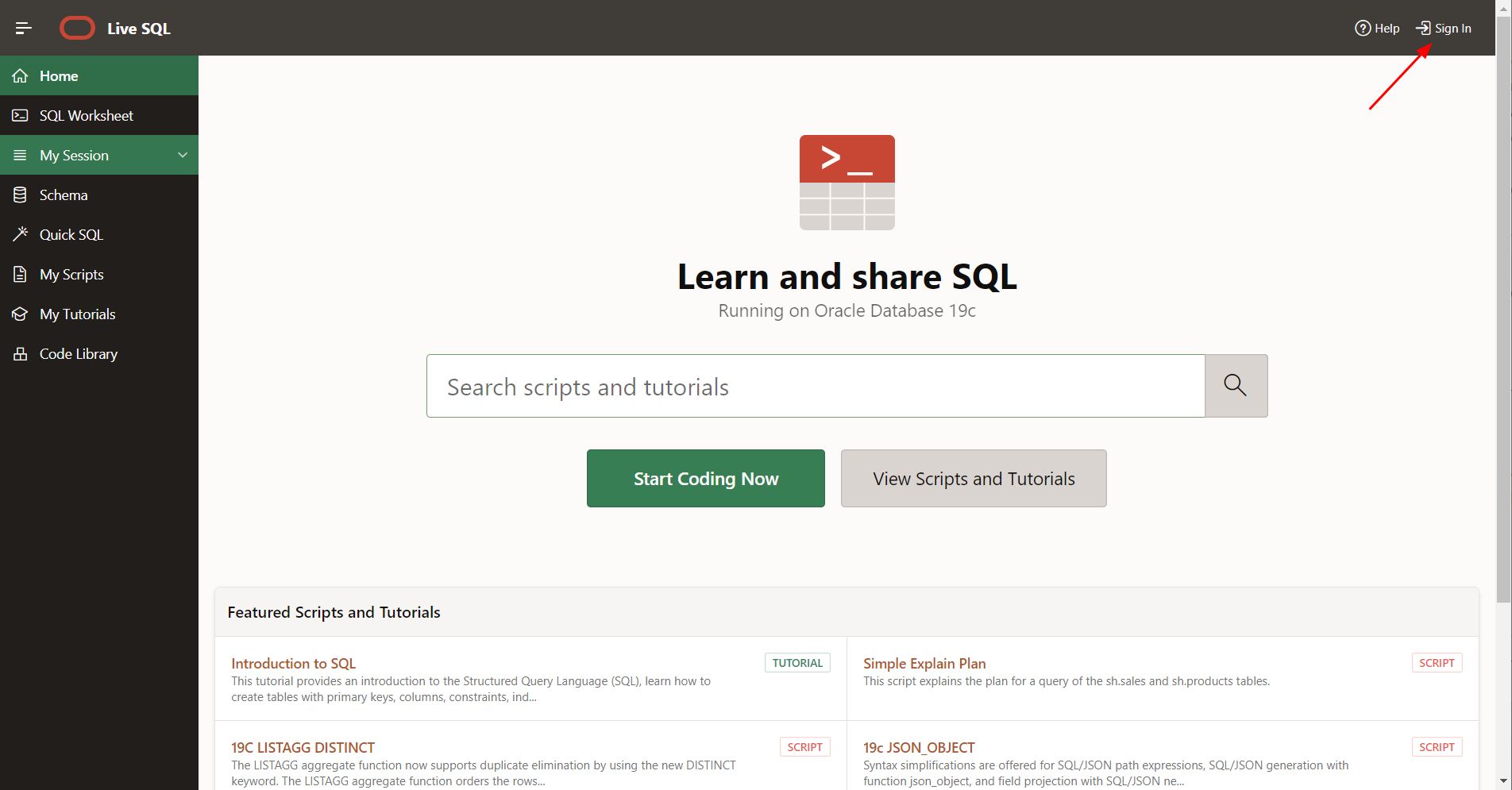This screenshot has width=1512, height=790.
Task: Click the My Tutorials graduation cap icon
Action: click(20, 314)
